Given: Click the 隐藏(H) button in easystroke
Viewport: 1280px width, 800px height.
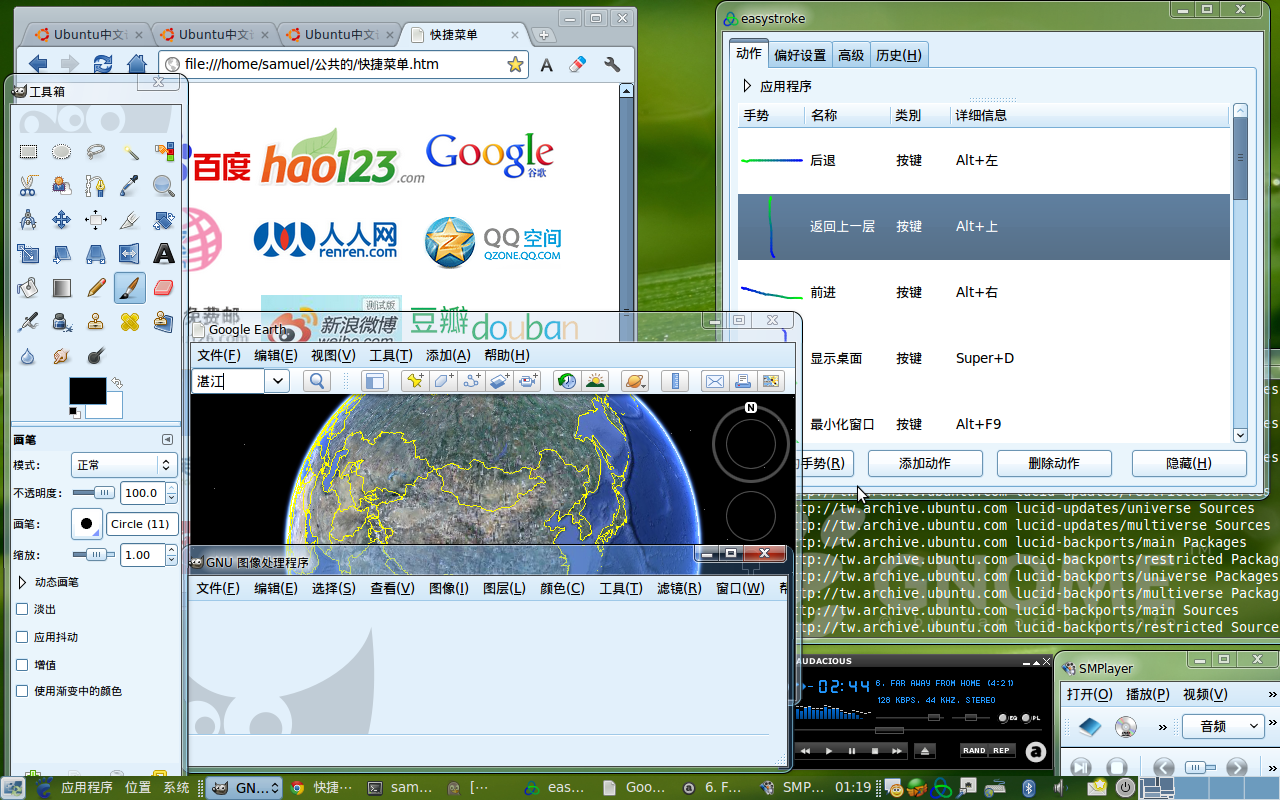Looking at the screenshot, I should click(x=1189, y=463).
